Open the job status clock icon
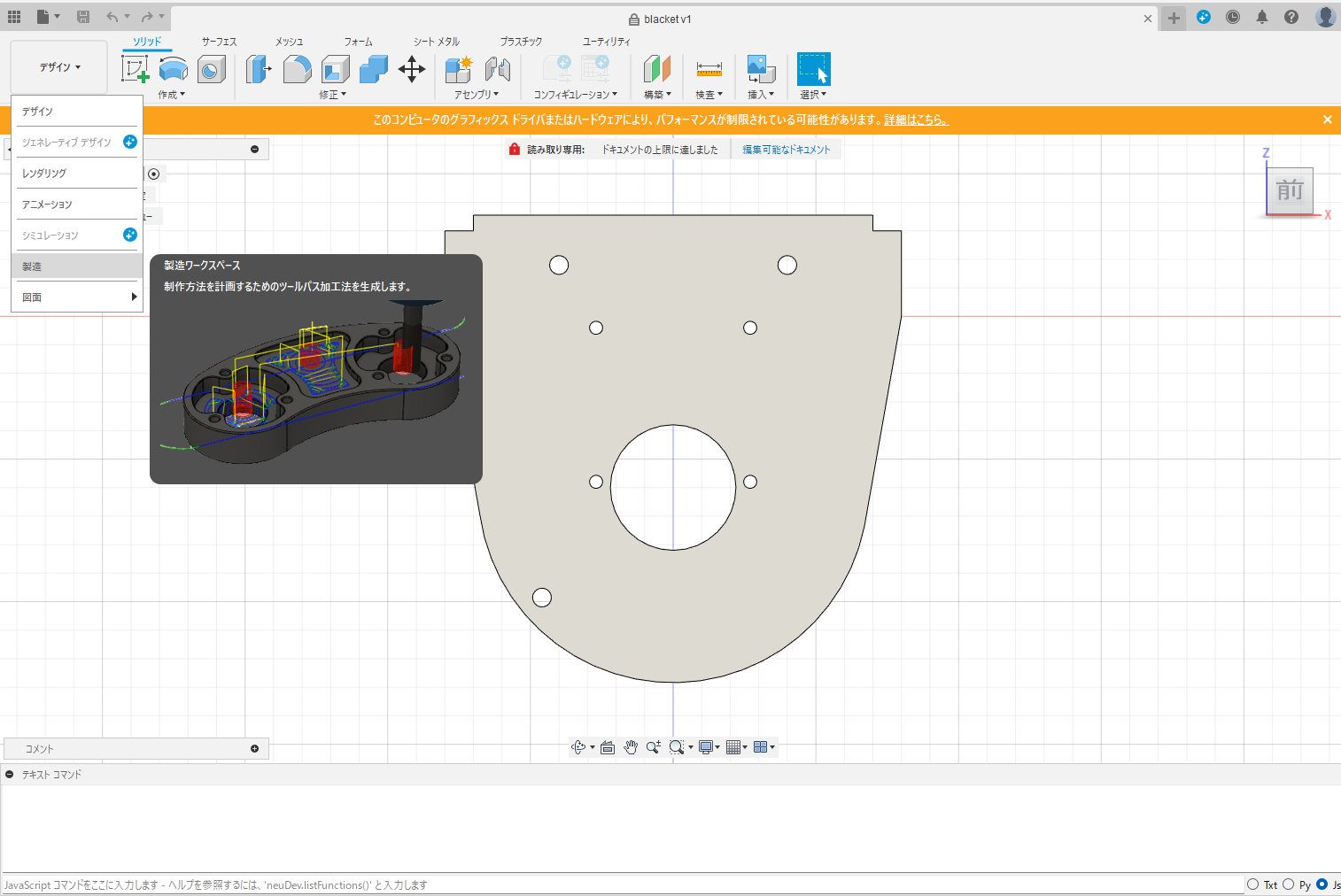 tap(1233, 17)
